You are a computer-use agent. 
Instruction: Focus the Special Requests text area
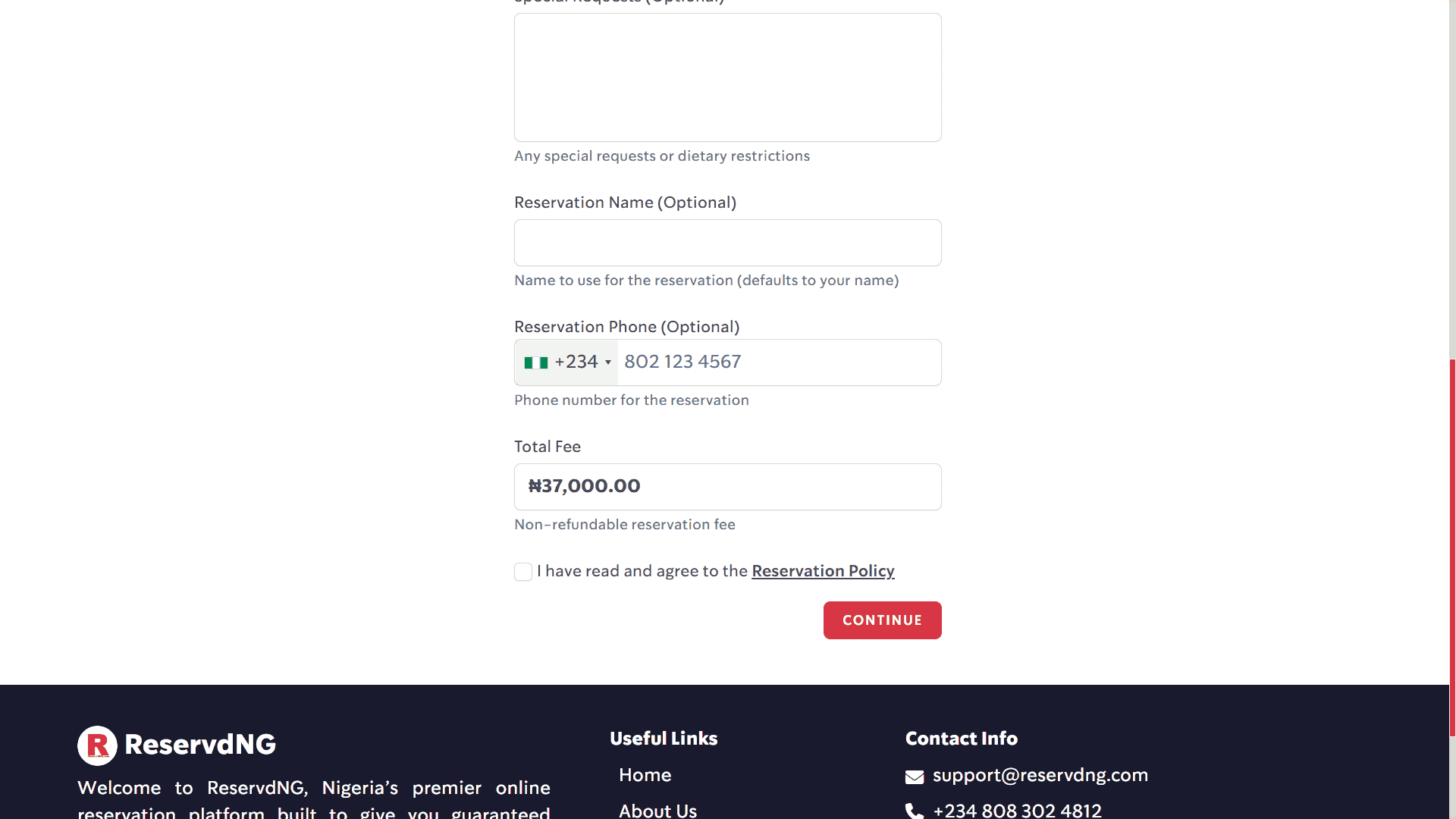click(727, 77)
